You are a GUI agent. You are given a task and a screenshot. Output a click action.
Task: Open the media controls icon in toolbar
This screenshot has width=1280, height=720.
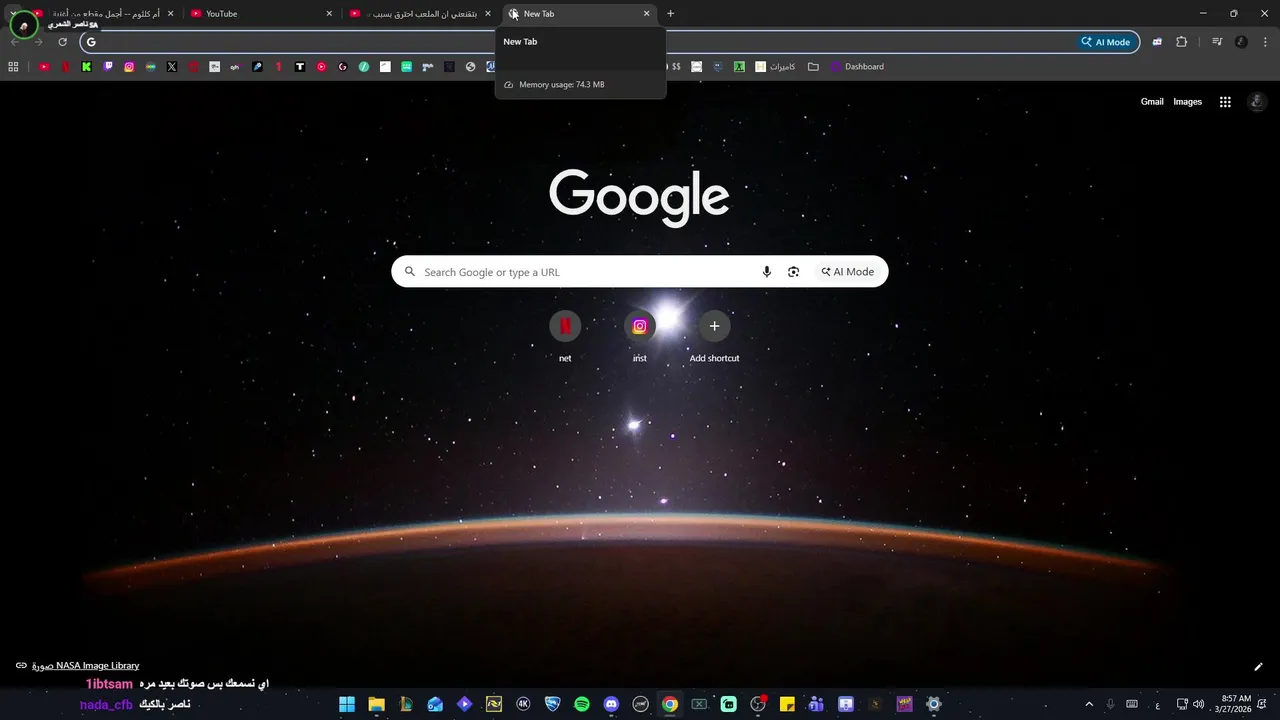(x=1217, y=42)
